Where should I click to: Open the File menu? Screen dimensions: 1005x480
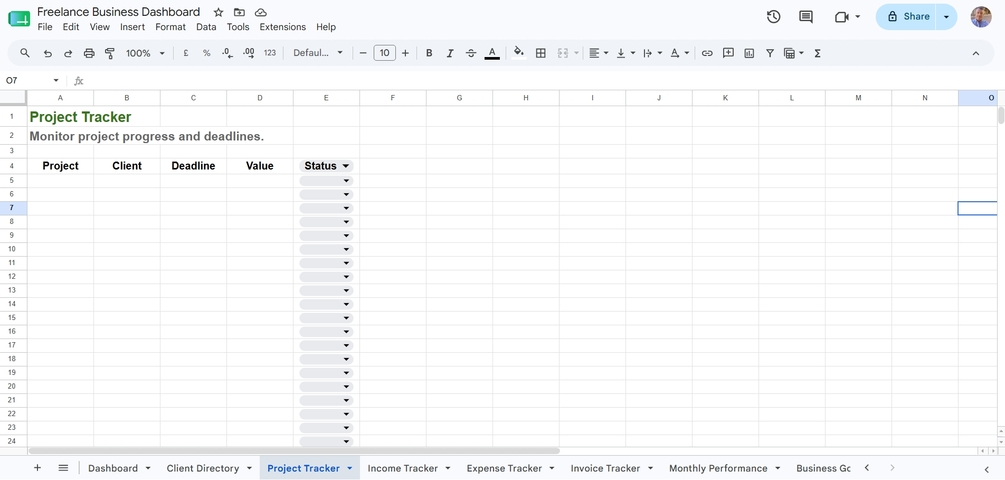pyautogui.click(x=45, y=27)
